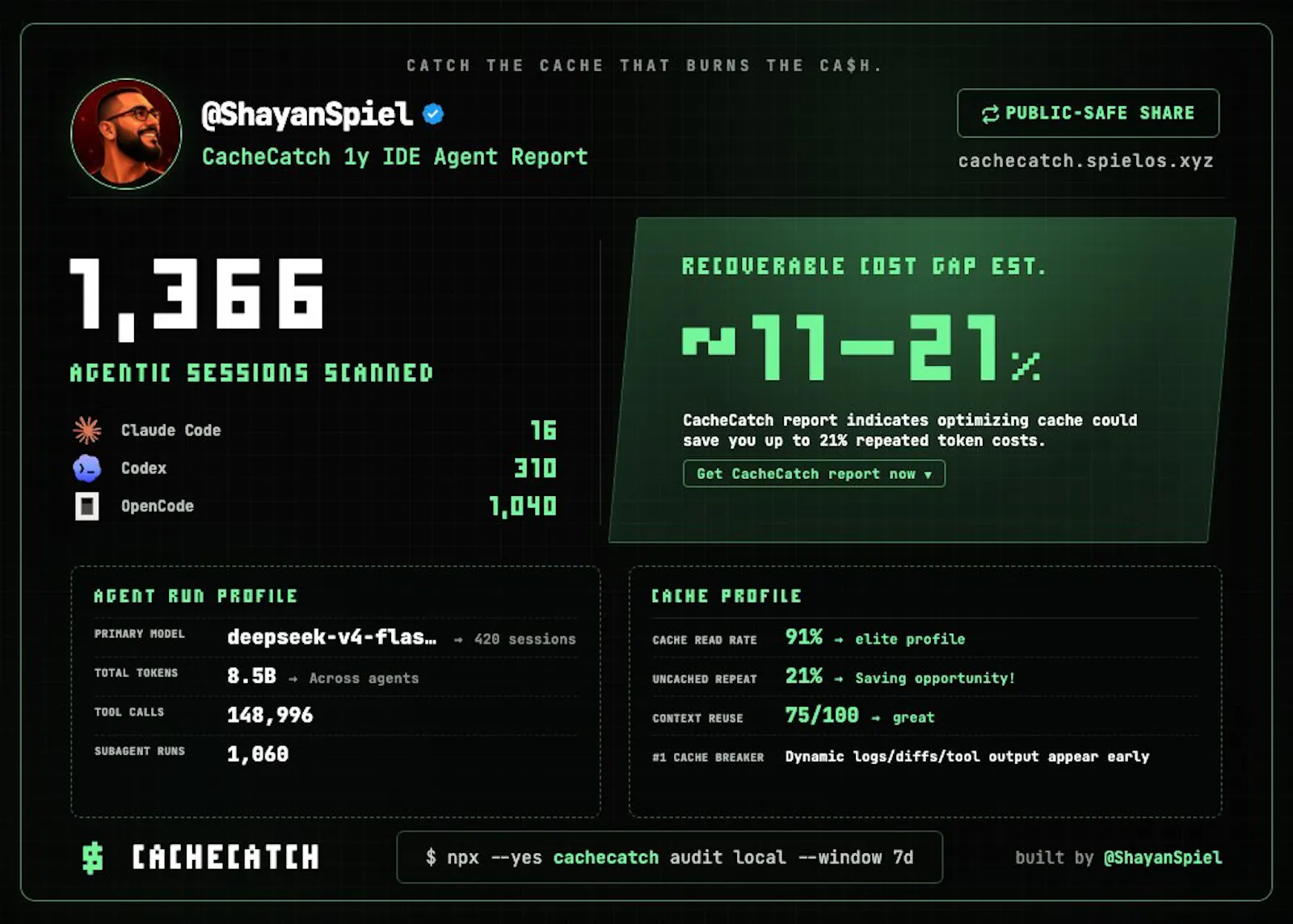Click the 91% cache read rate

803,637
